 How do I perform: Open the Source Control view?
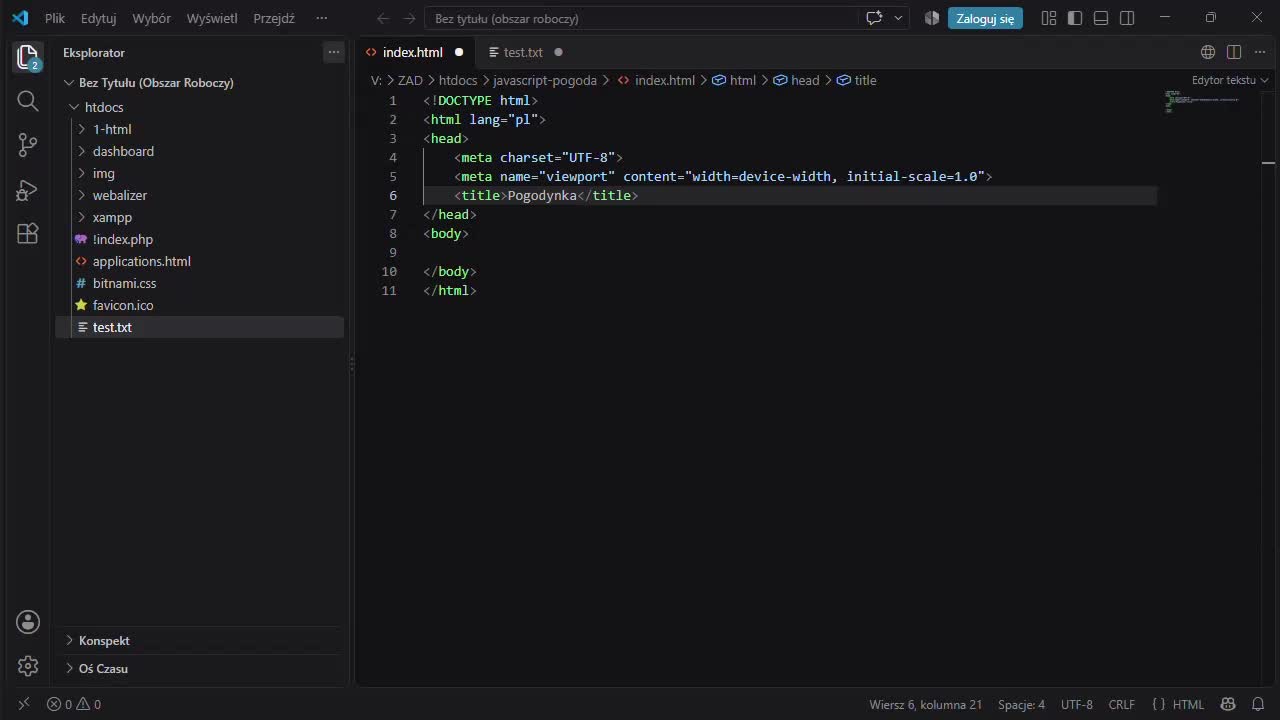[x=28, y=145]
